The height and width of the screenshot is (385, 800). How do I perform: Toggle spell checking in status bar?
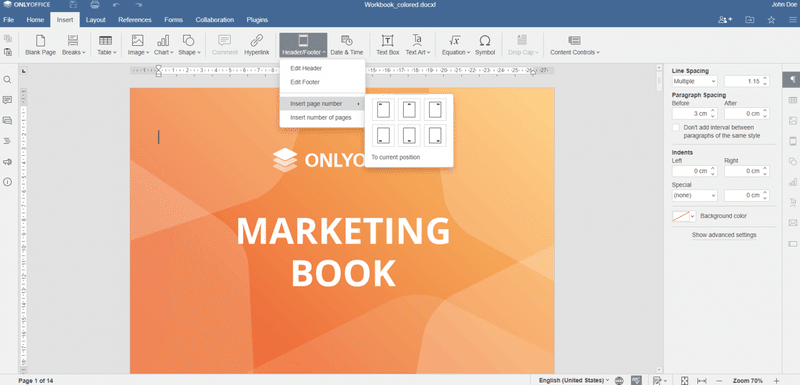pos(636,380)
